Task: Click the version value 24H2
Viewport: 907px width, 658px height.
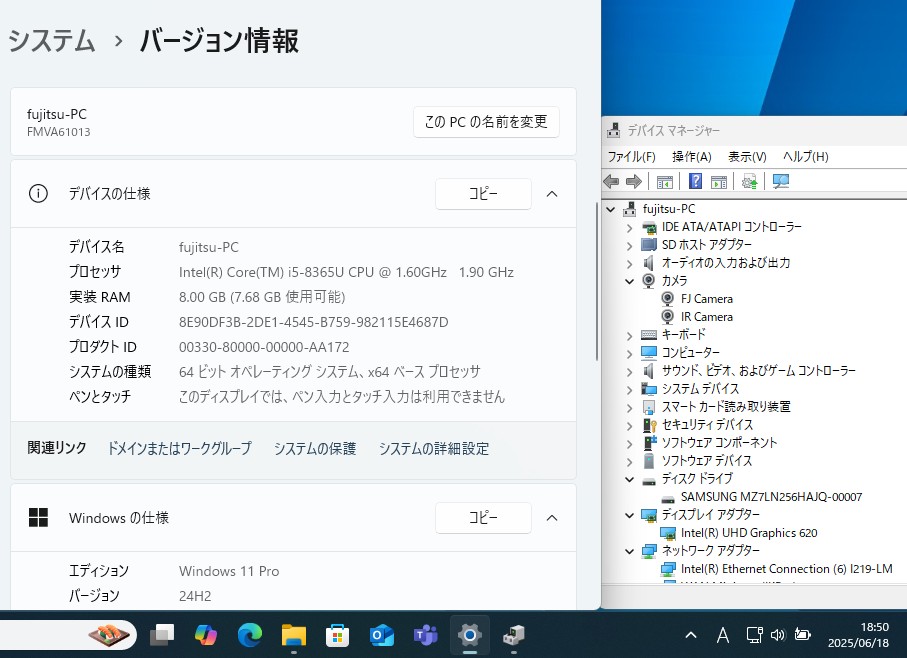Action: 195,596
